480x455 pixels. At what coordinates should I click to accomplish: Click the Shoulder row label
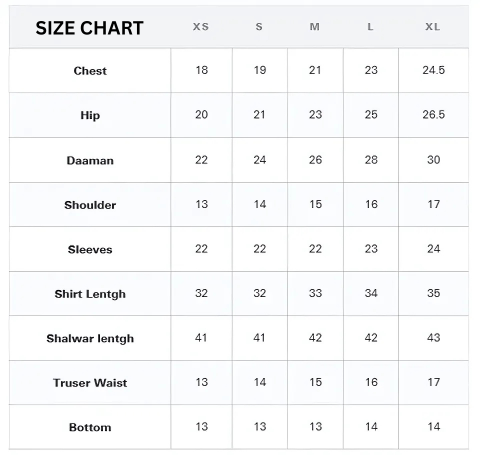click(x=90, y=205)
